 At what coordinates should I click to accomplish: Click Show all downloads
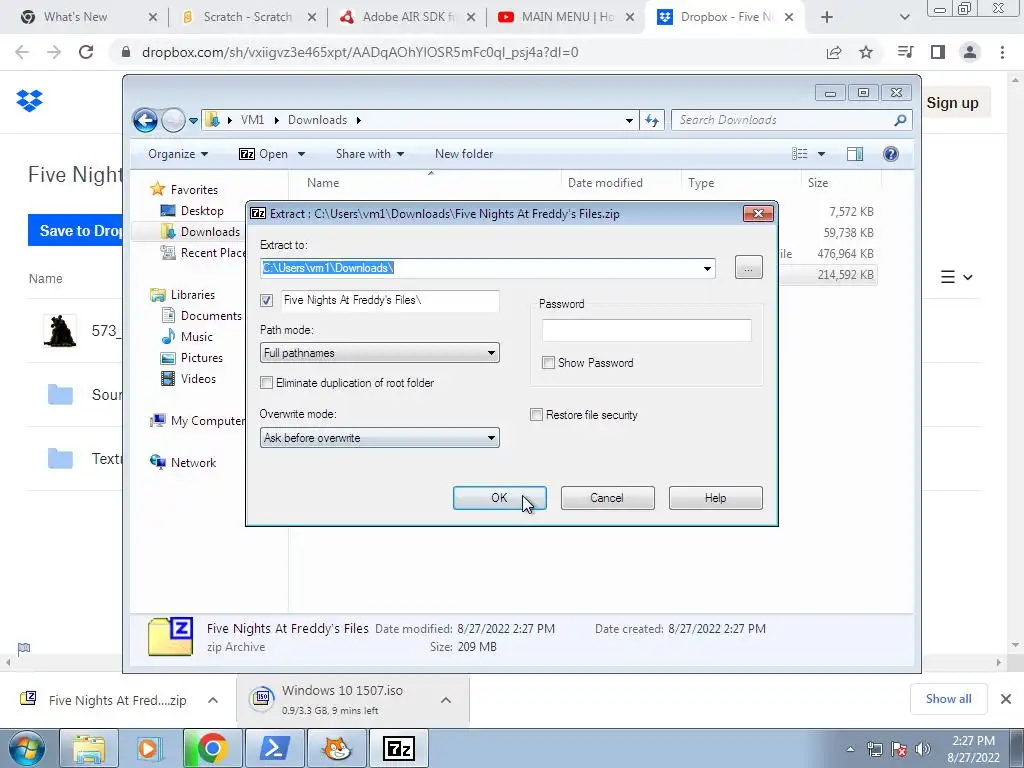tap(948, 699)
